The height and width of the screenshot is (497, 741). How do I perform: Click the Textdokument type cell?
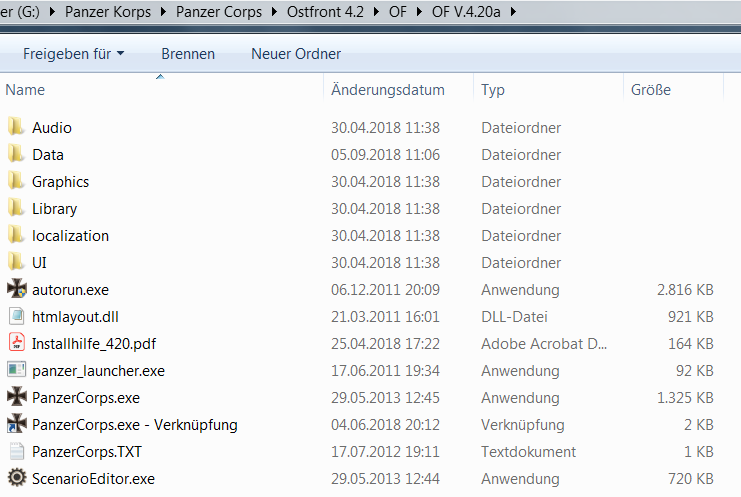pyautogui.click(x=528, y=451)
